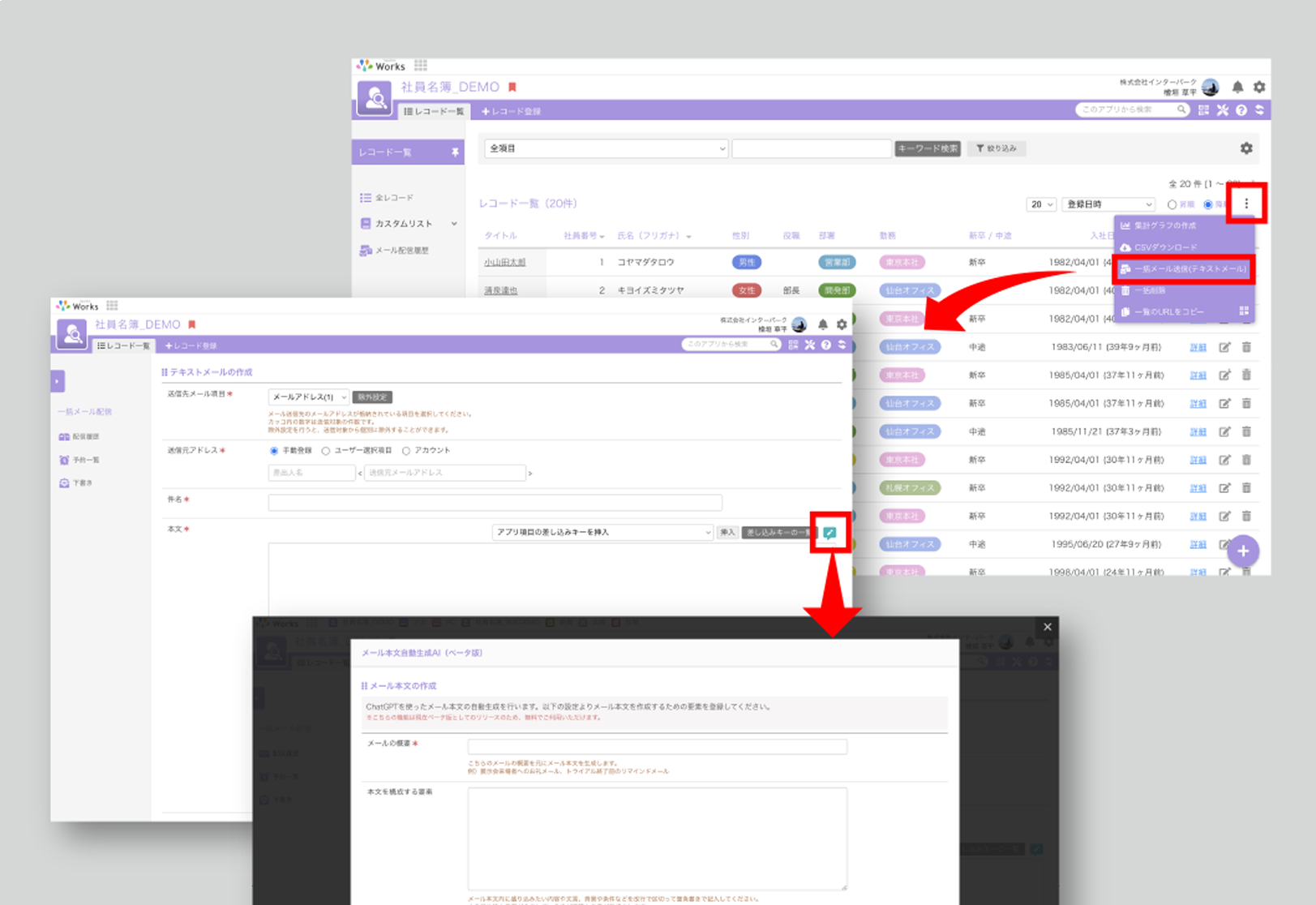Screen dimensions: 1316x905
Task: Open the three-dot more actions menu
Action: pyautogui.click(x=1246, y=204)
